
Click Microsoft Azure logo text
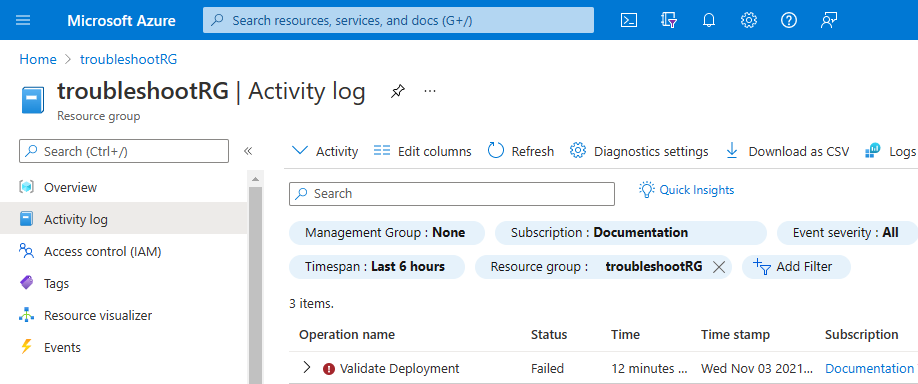(x=121, y=20)
